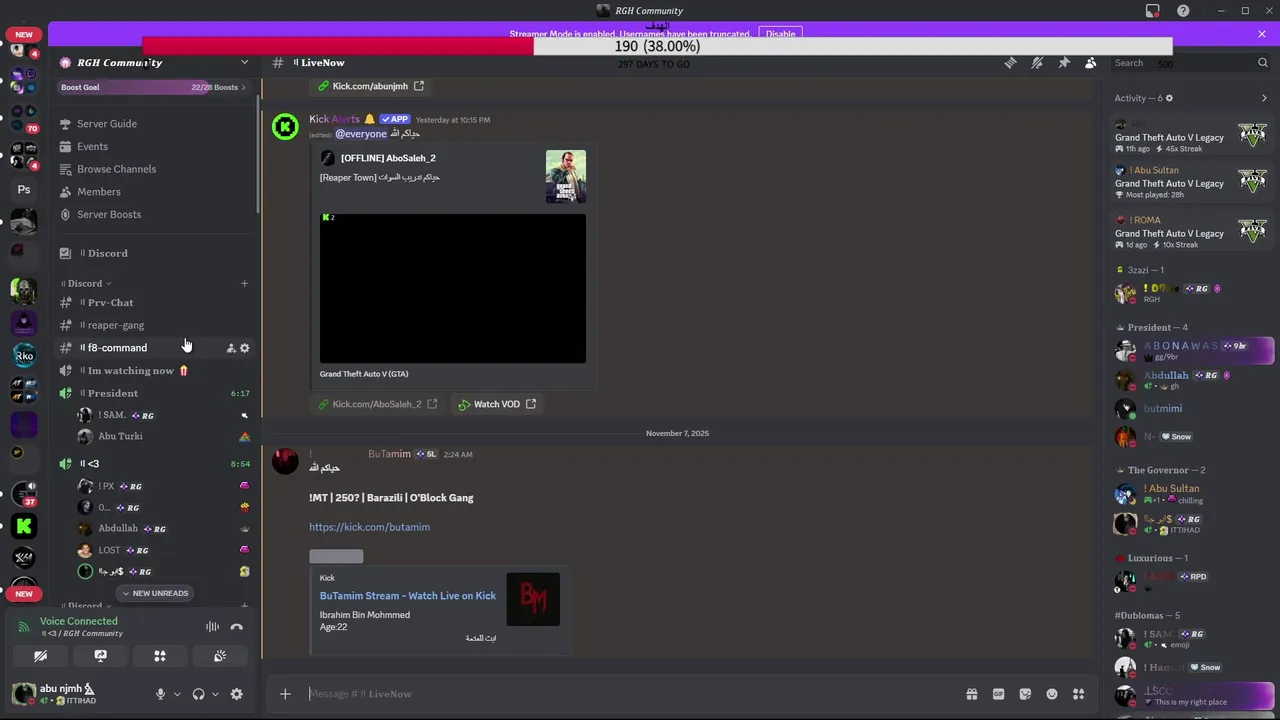
Task: Toggle camera on in voice panel
Action: pyautogui.click(x=40, y=656)
